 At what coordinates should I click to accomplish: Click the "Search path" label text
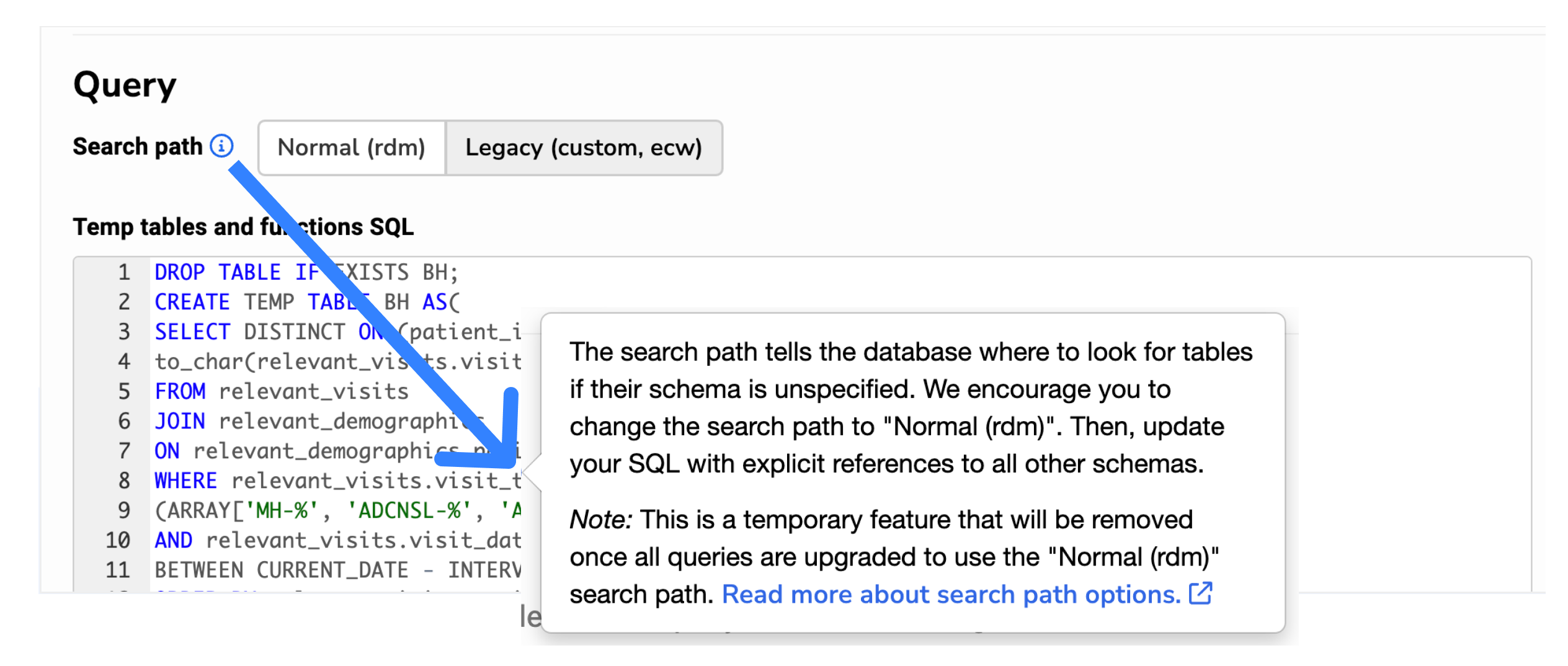pos(138,146)
